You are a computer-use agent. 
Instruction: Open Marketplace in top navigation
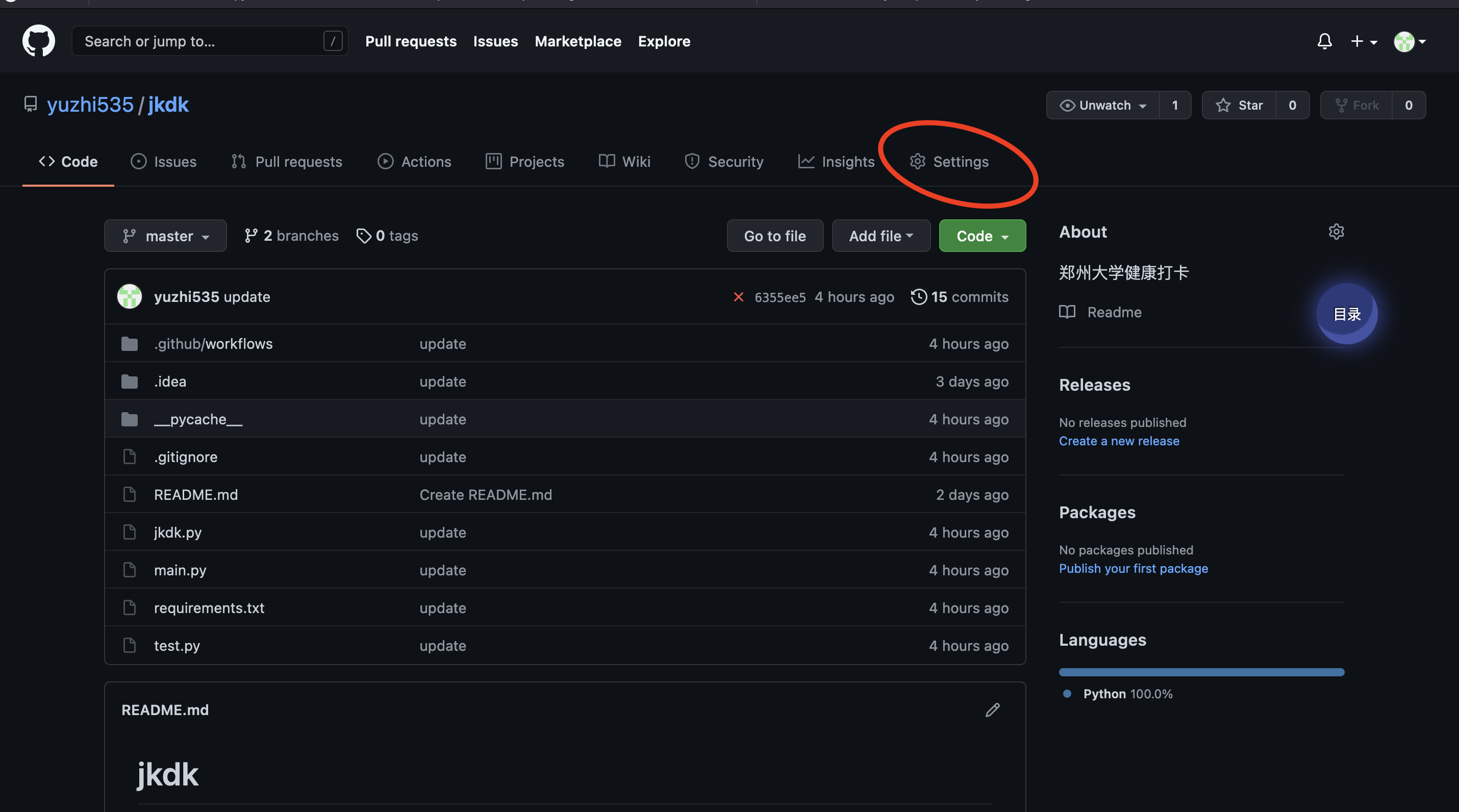click(x=577, y=41)
